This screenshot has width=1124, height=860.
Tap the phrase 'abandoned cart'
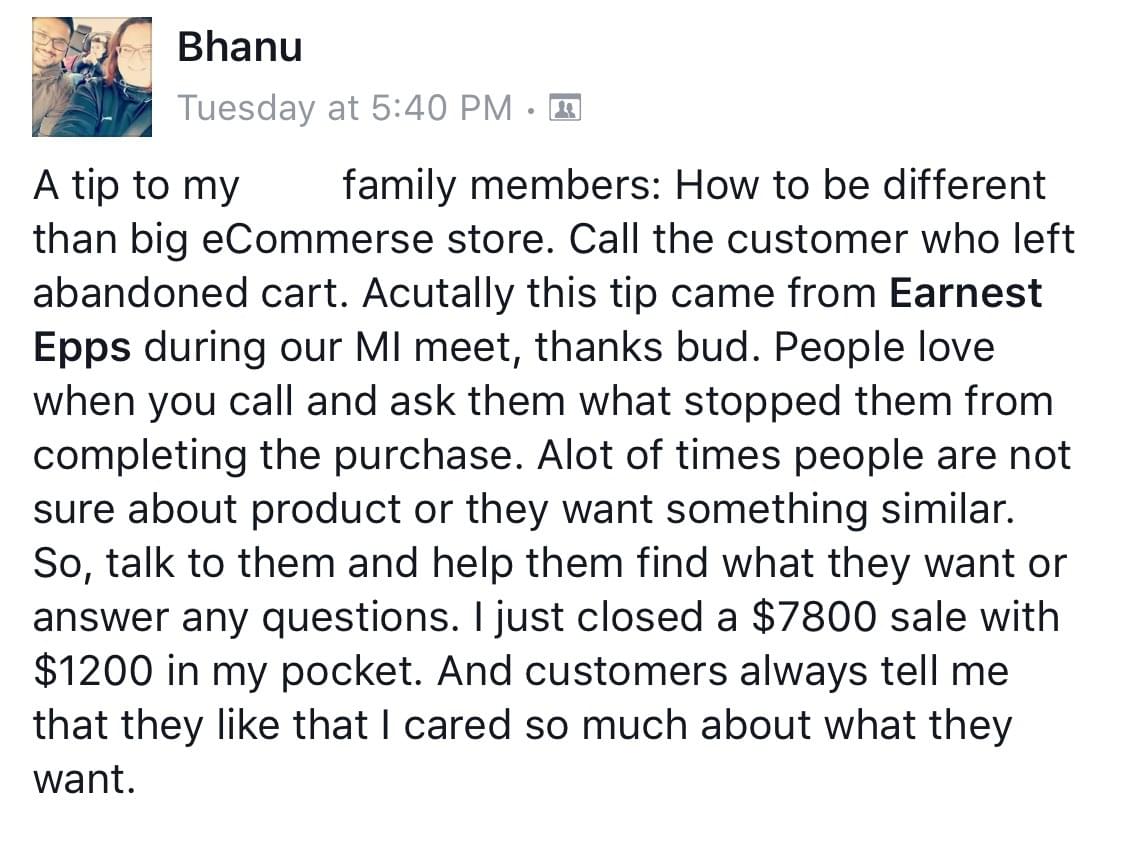191,293
